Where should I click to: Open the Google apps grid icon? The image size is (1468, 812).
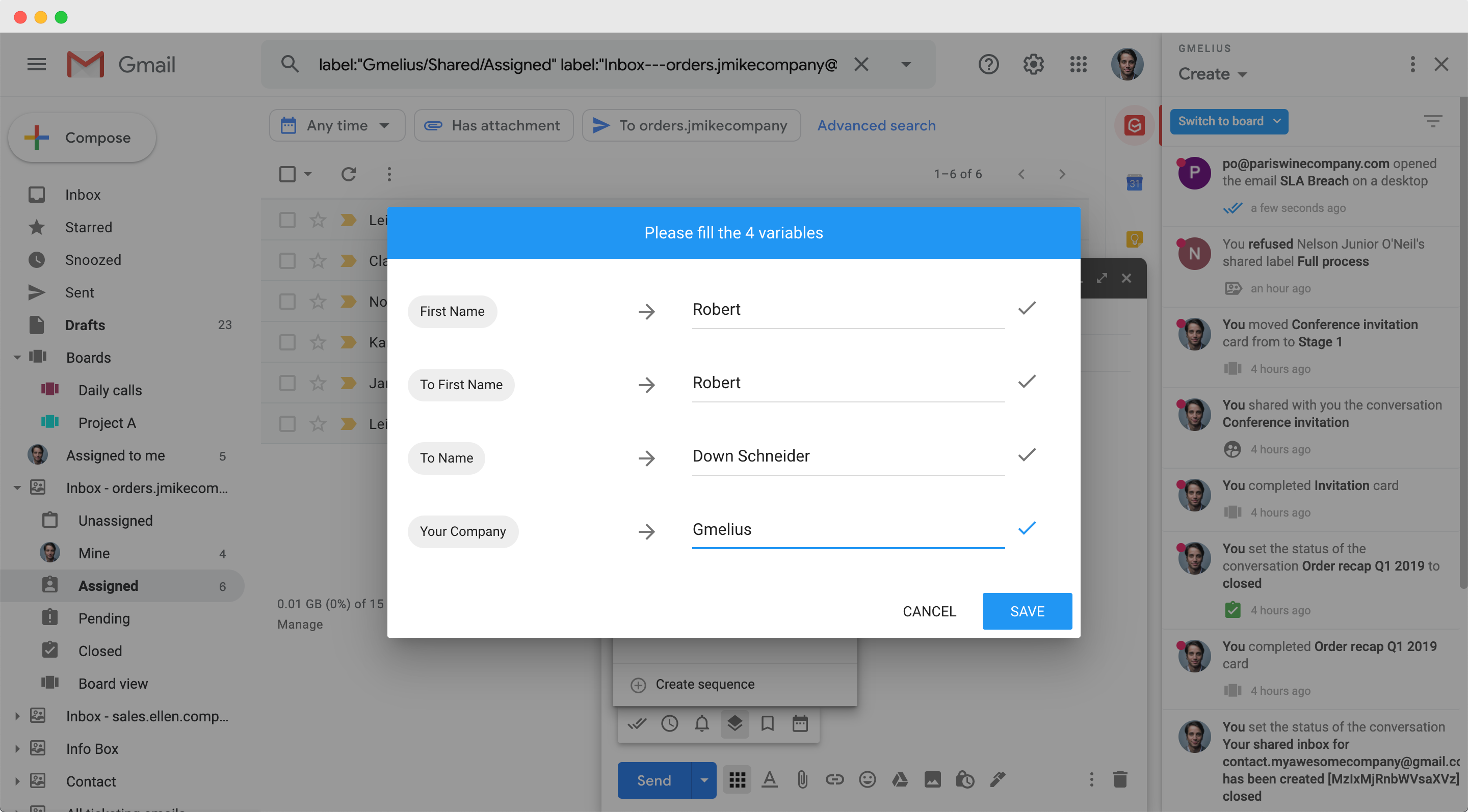tap(1078, 64)
